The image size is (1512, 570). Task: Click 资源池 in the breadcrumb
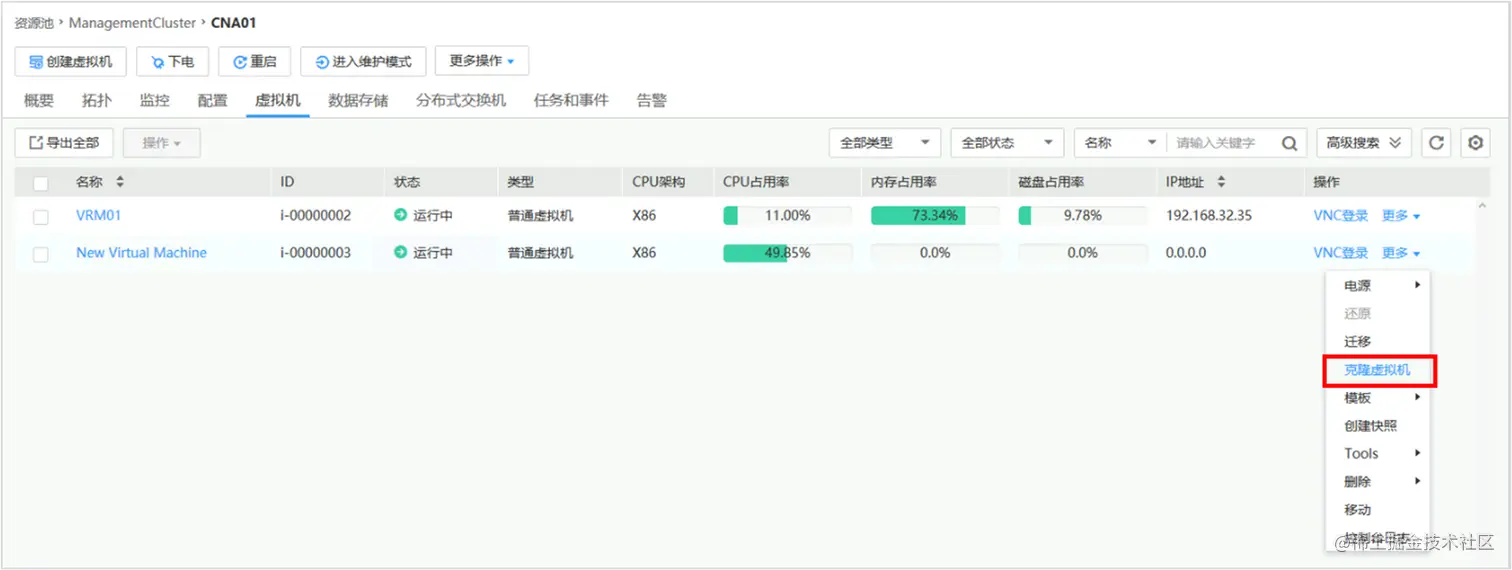[34, 22]
